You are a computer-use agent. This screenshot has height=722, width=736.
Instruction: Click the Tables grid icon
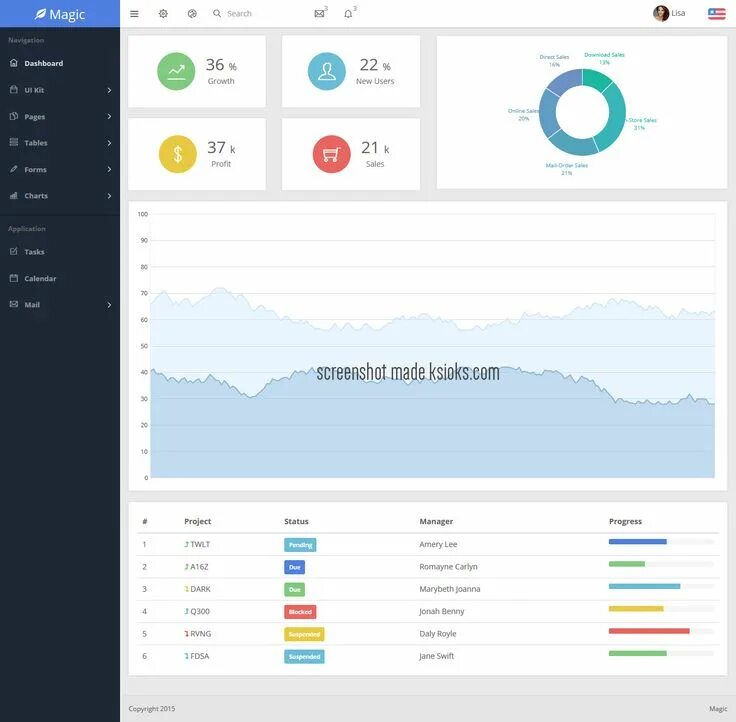pos(14,142)
